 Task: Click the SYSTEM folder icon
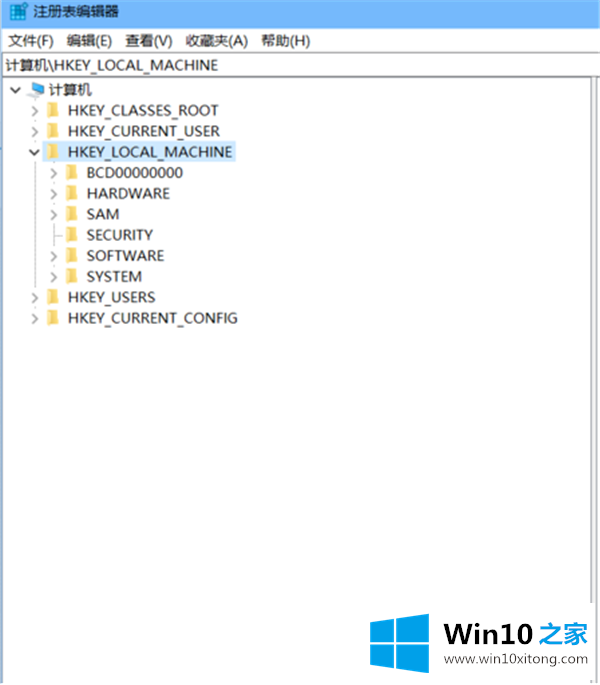[72, 277]
